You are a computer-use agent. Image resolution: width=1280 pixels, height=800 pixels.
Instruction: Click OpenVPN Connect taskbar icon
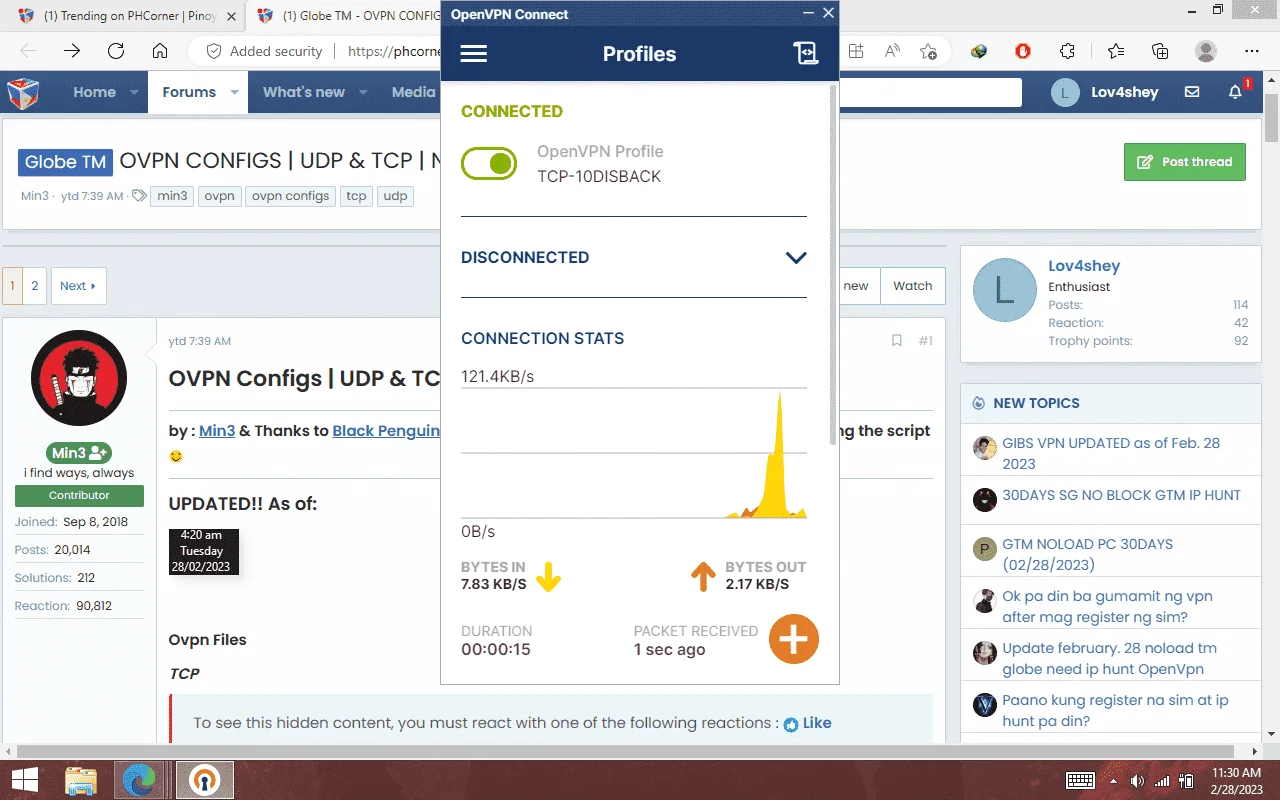[205, 780]
